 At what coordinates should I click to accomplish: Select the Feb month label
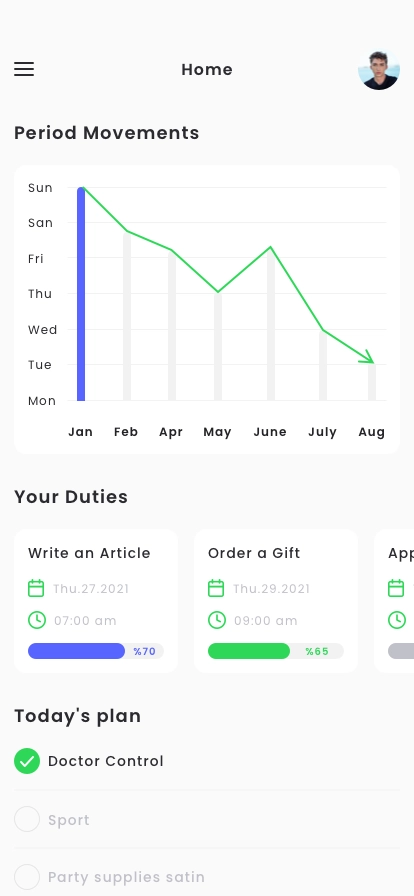[126, 432]
